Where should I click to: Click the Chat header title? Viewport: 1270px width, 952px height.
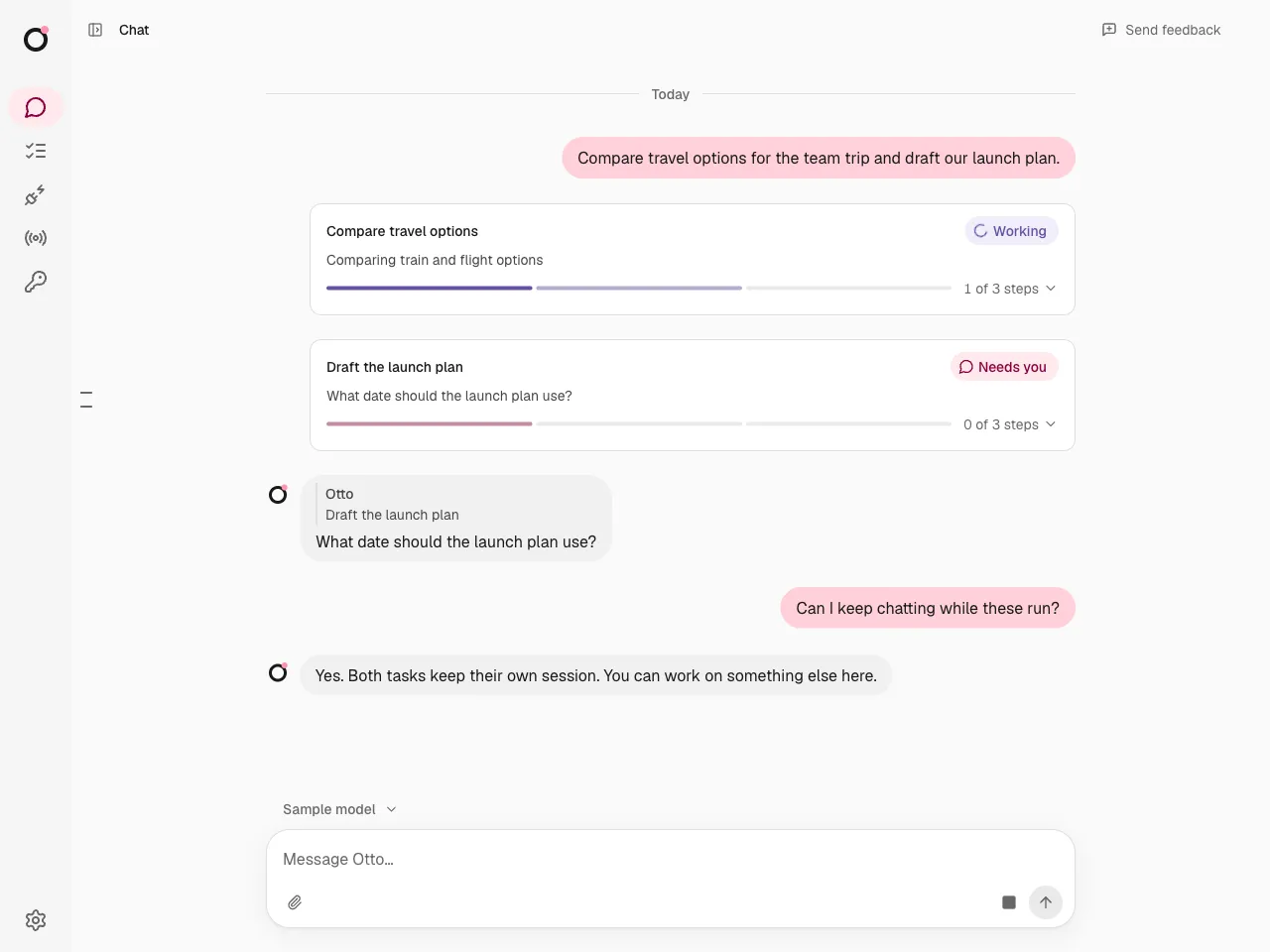point(134,30)
